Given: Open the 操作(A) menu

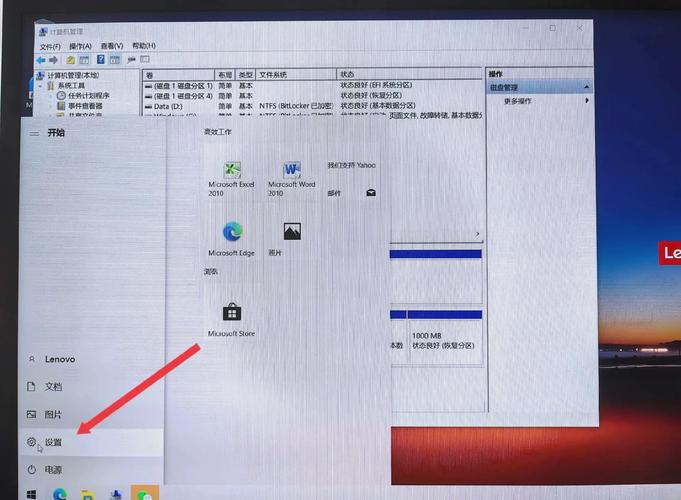Looking at the screenshot, I should pyautogui.click(x=80, y=46).
